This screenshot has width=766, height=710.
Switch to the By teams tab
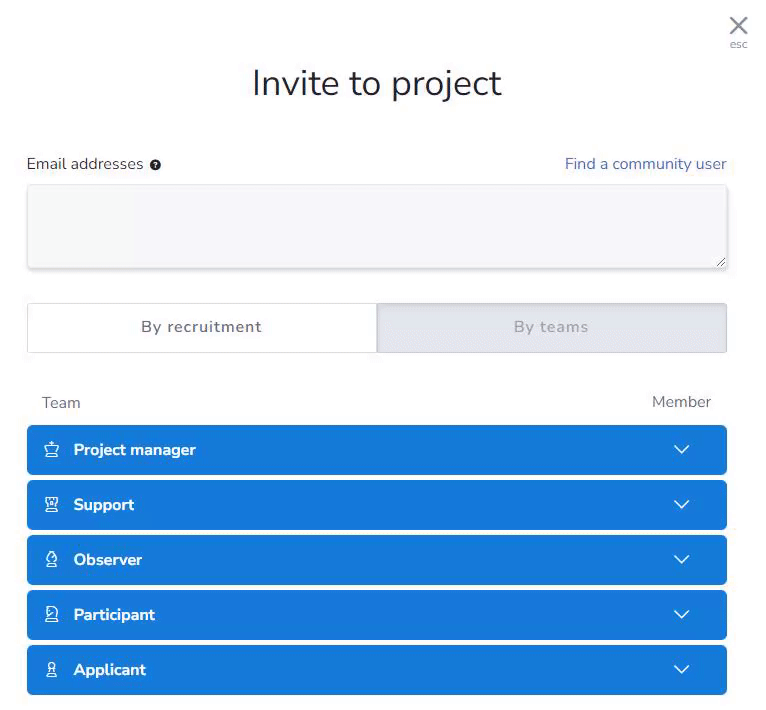(x=552, y=327)
